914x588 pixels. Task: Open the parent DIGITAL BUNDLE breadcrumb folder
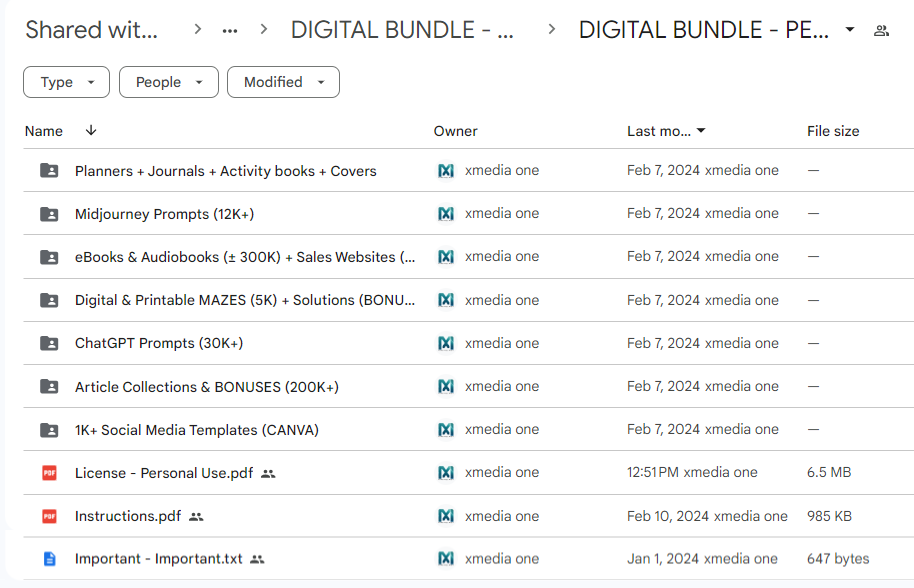pyautogui.click(x=402, y=30)
